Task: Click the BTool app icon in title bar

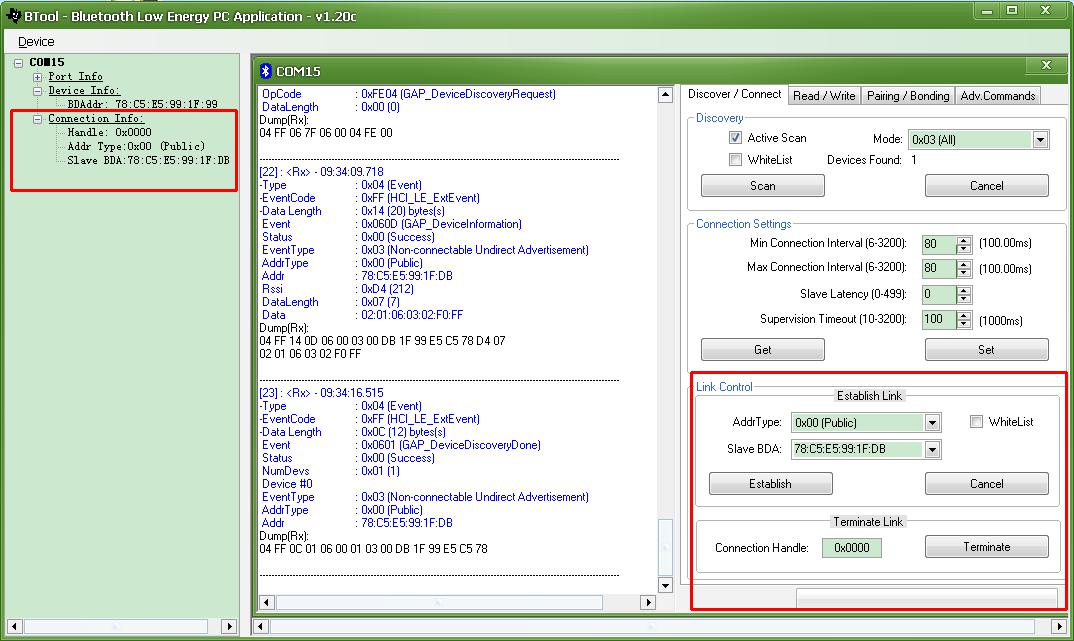Action: coord(13,14)
